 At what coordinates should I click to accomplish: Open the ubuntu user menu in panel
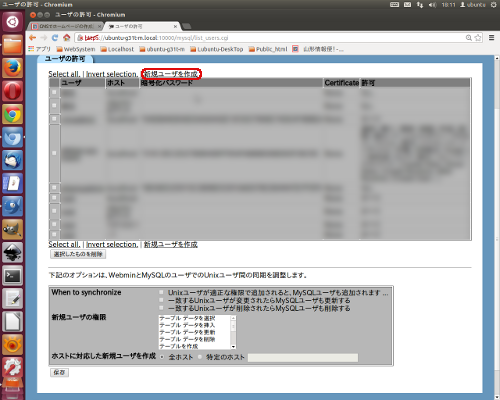tap(473, 5)
